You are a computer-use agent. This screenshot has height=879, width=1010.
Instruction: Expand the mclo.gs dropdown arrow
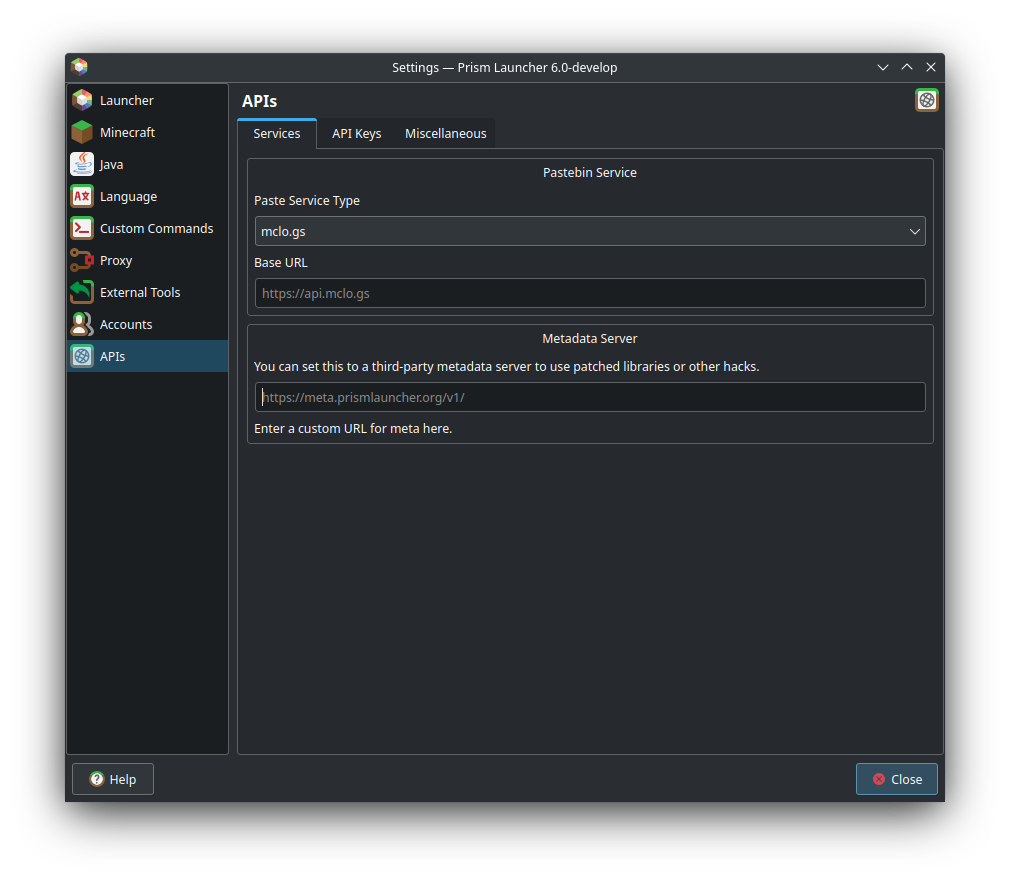(914, 231)
